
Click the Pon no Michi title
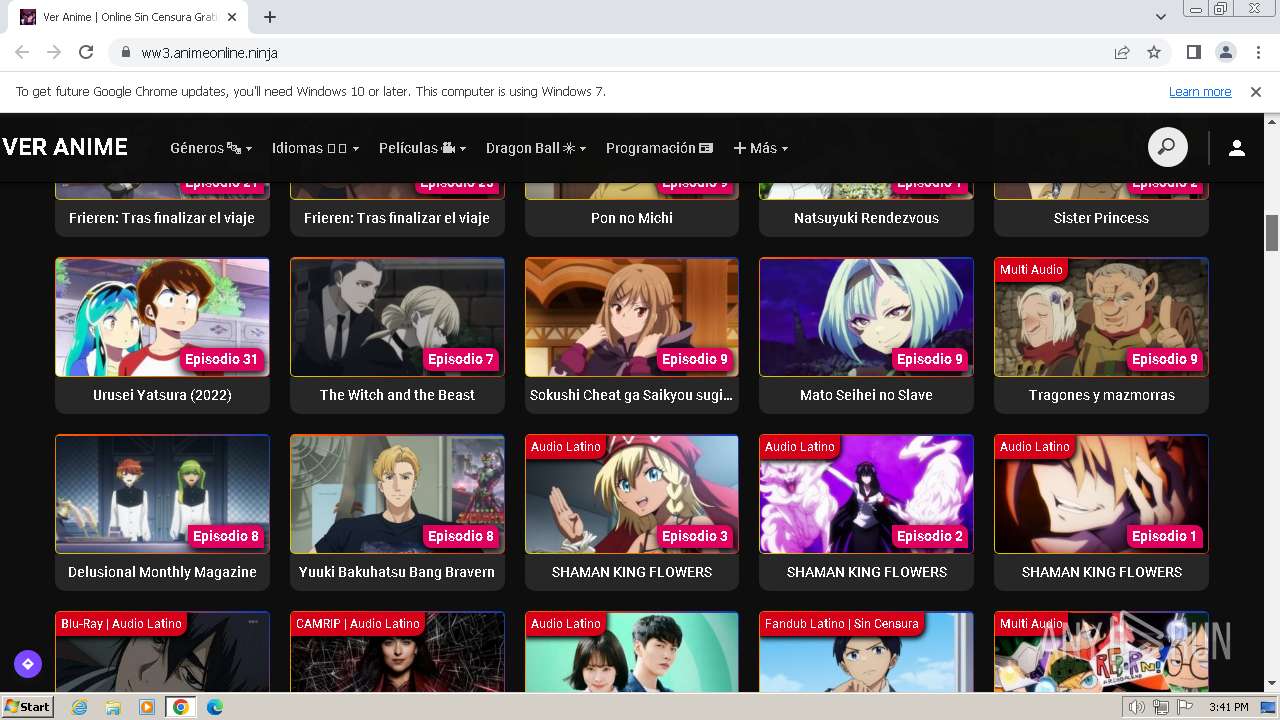point(632,218)
